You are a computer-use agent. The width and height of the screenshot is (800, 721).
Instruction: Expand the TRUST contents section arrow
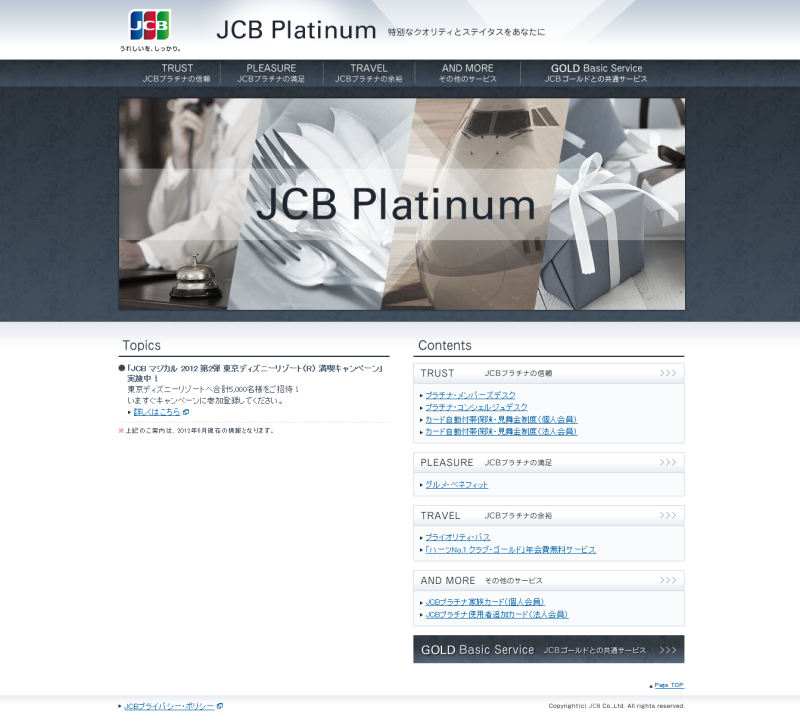click(667, 373)
